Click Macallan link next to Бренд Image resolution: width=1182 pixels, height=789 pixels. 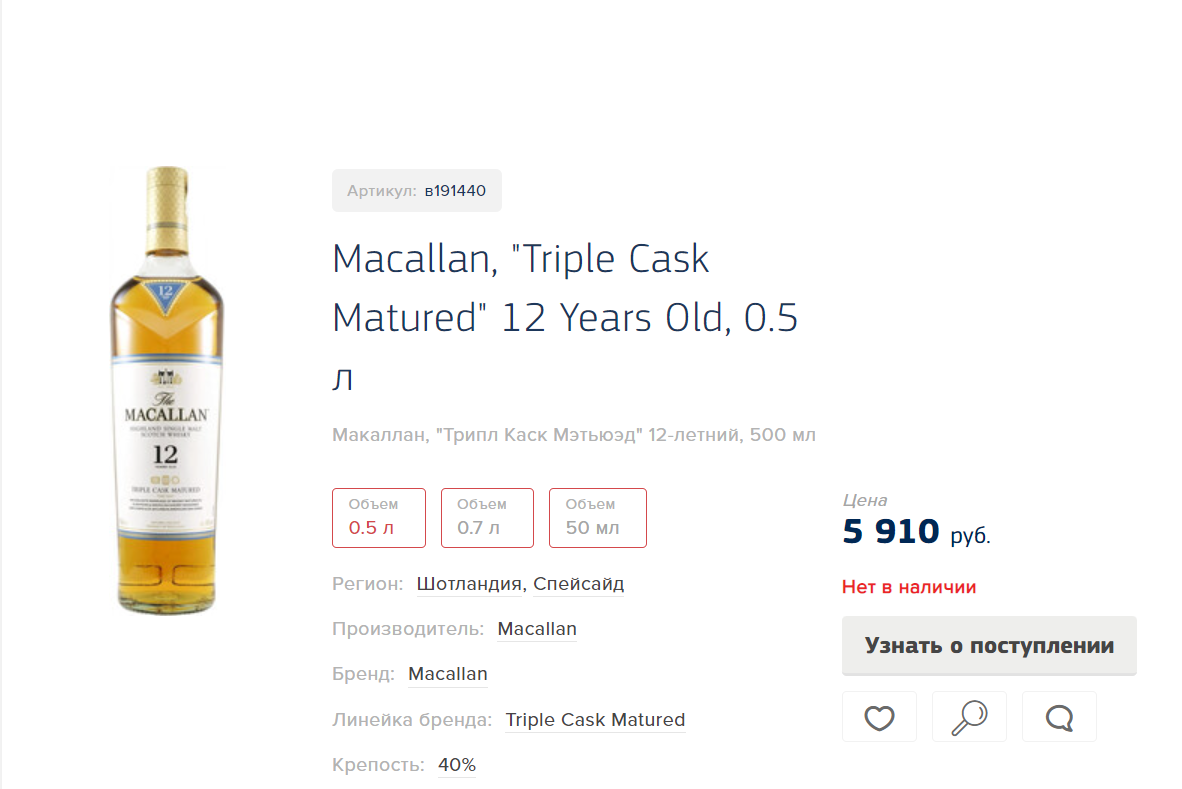(448, 674)
